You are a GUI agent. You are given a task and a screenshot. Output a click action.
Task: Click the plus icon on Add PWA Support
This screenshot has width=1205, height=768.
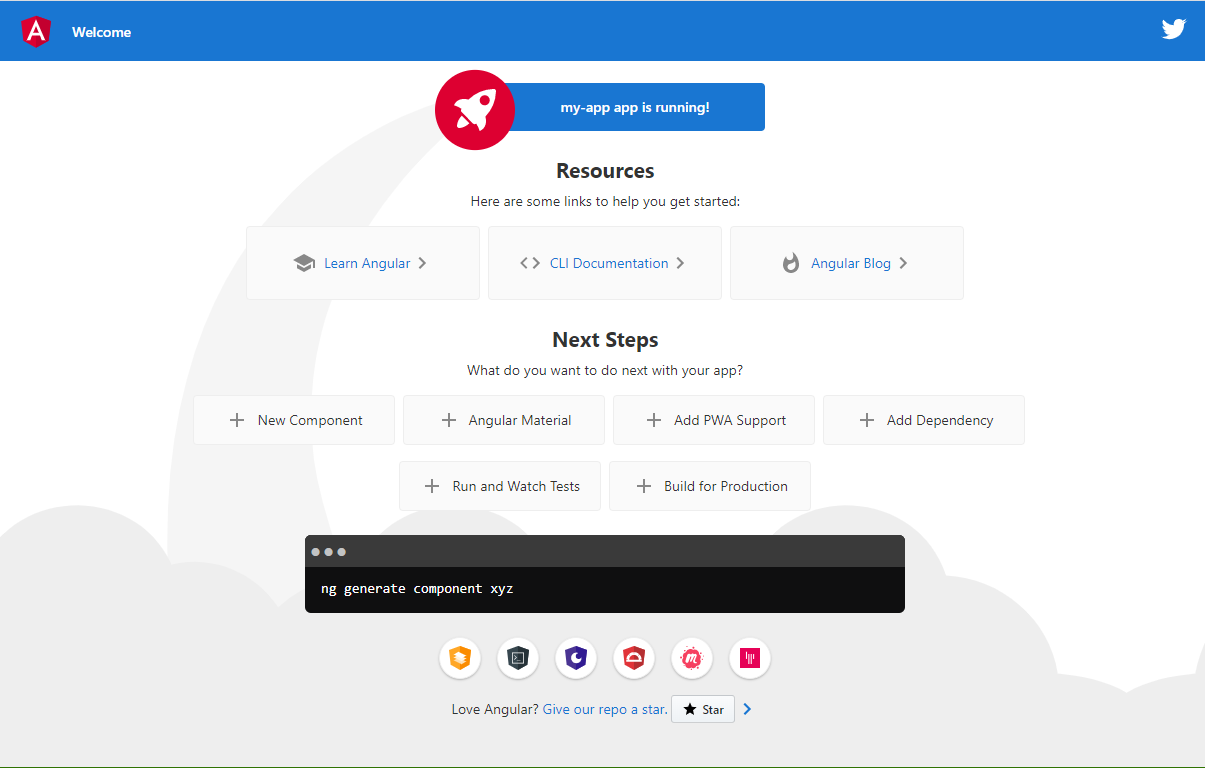pyautogui.click(x=654, y=420)
